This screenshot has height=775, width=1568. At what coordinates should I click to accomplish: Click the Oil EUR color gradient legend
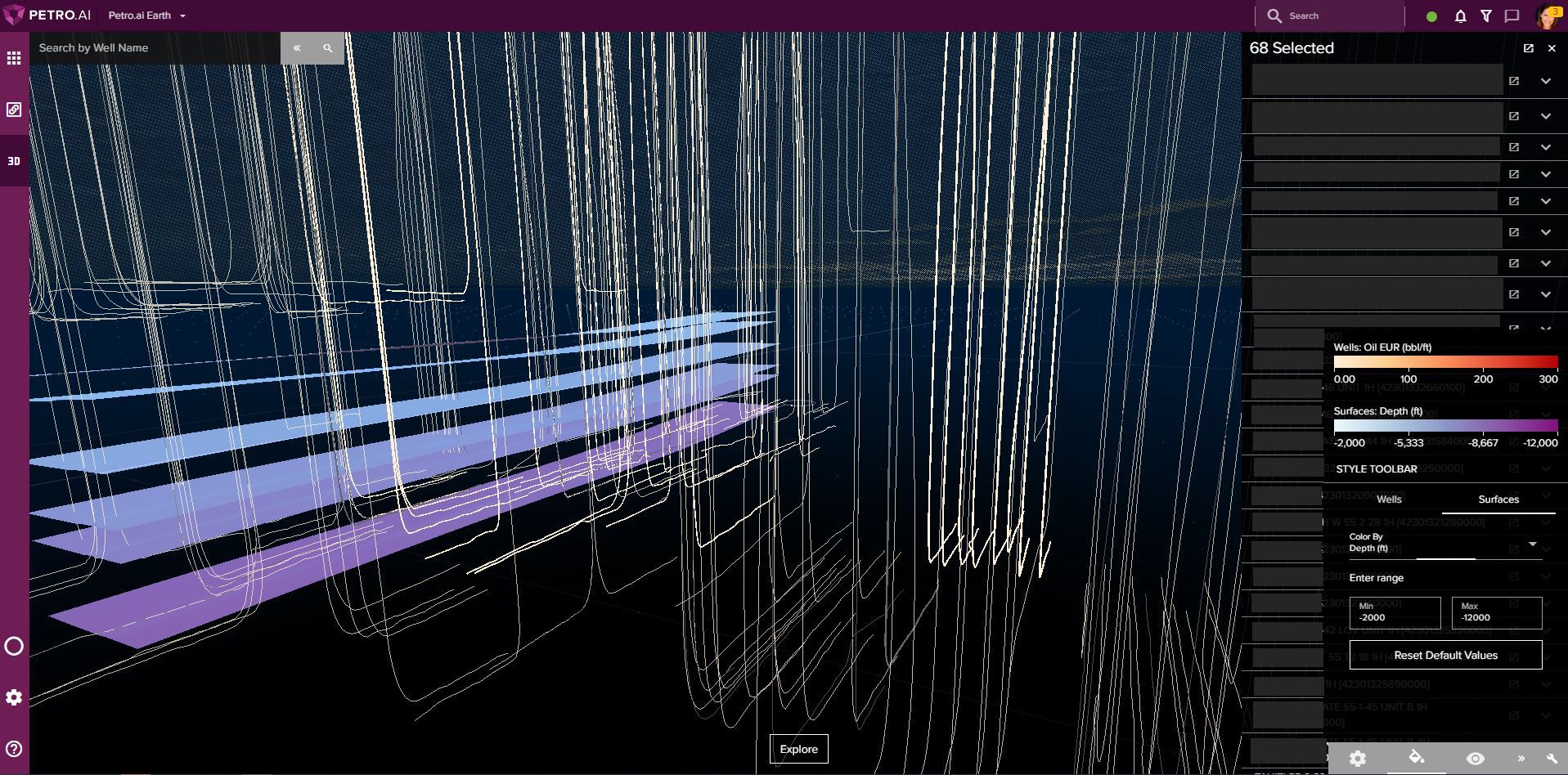[x=1445, y=362]
